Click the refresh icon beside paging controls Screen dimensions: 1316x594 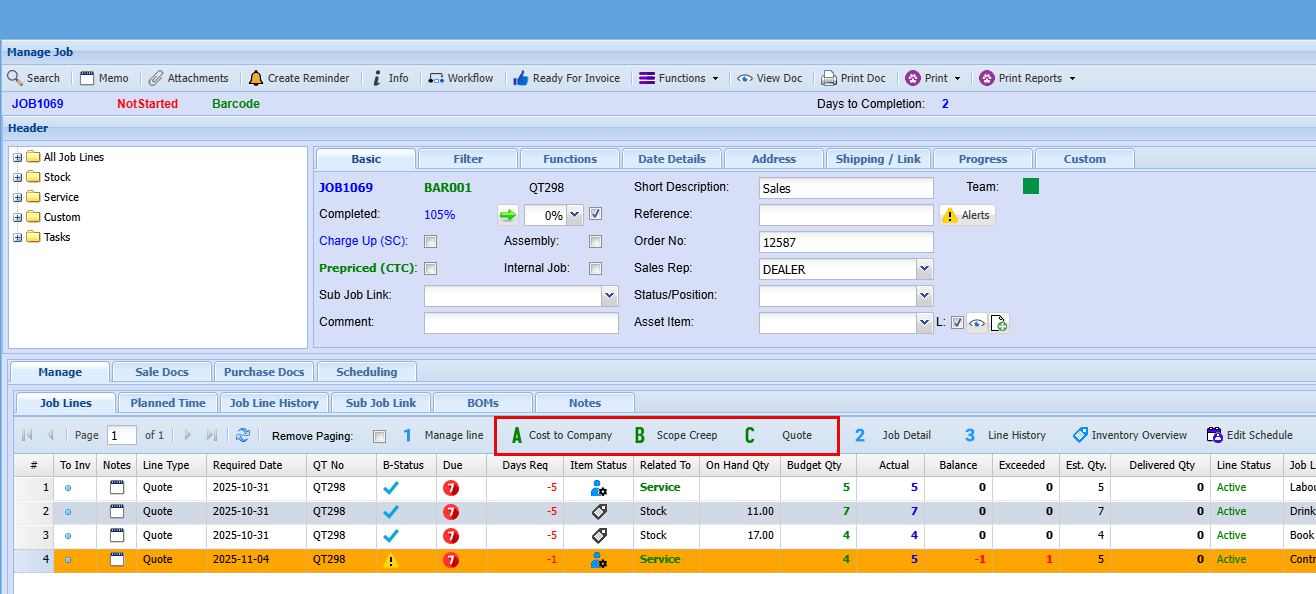point(243,435)
